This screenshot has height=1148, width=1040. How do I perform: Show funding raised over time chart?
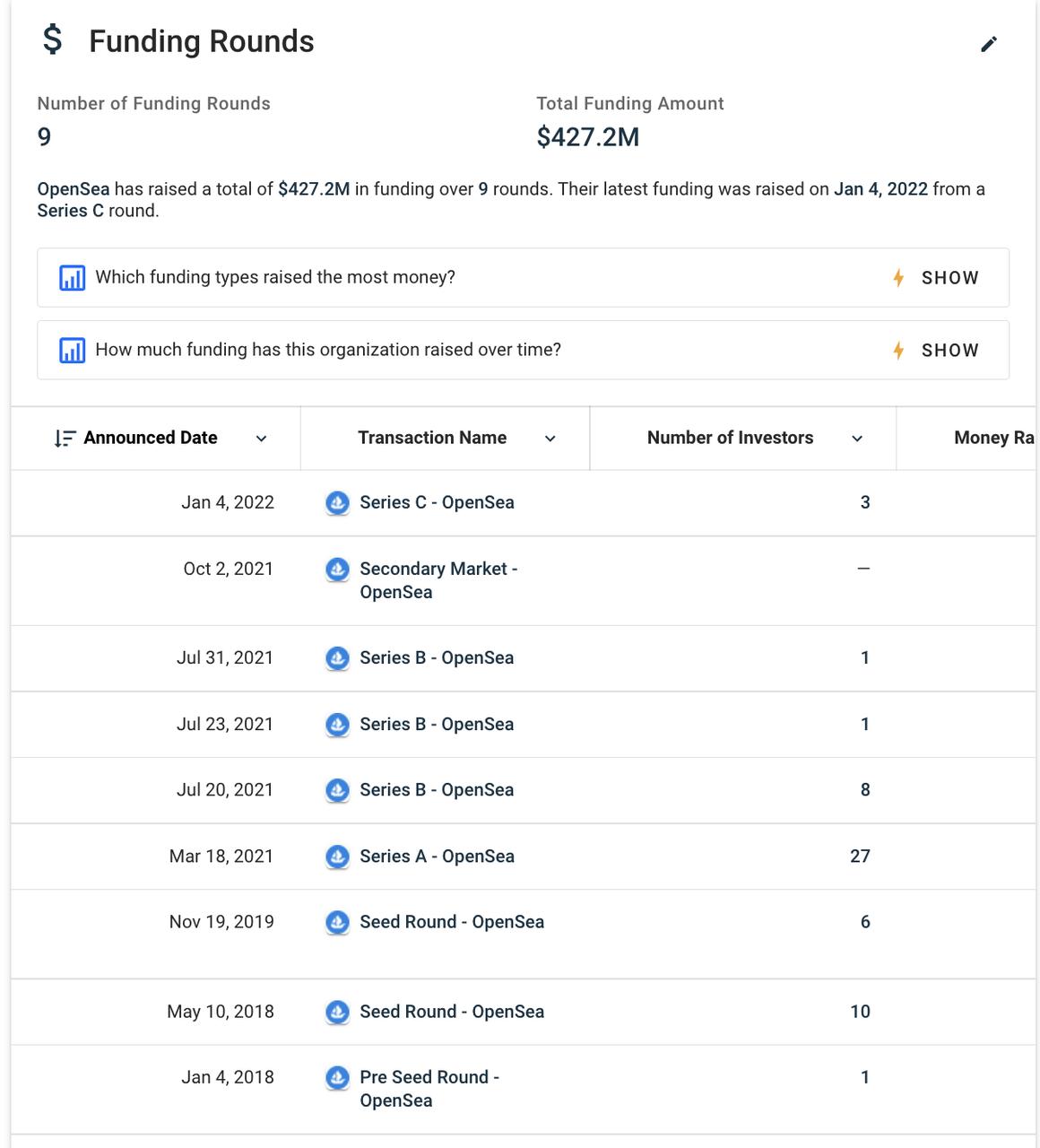(x=938, y=351)
